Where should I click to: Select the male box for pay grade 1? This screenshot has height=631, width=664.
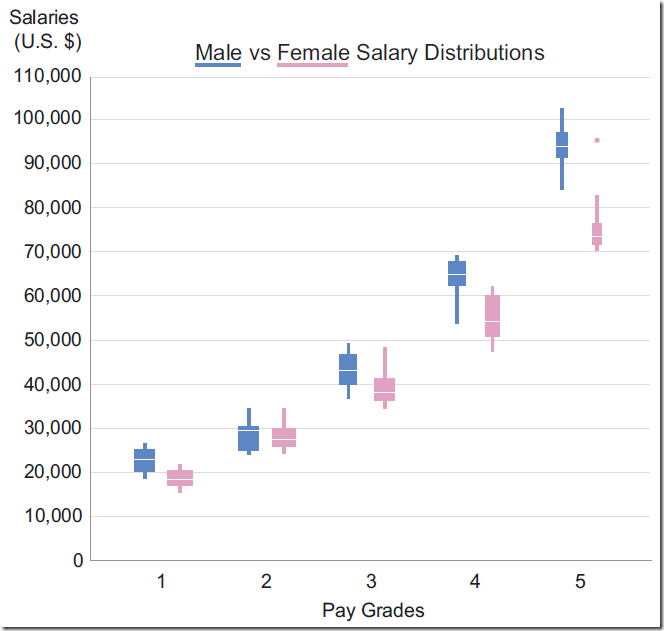point(145,460)
